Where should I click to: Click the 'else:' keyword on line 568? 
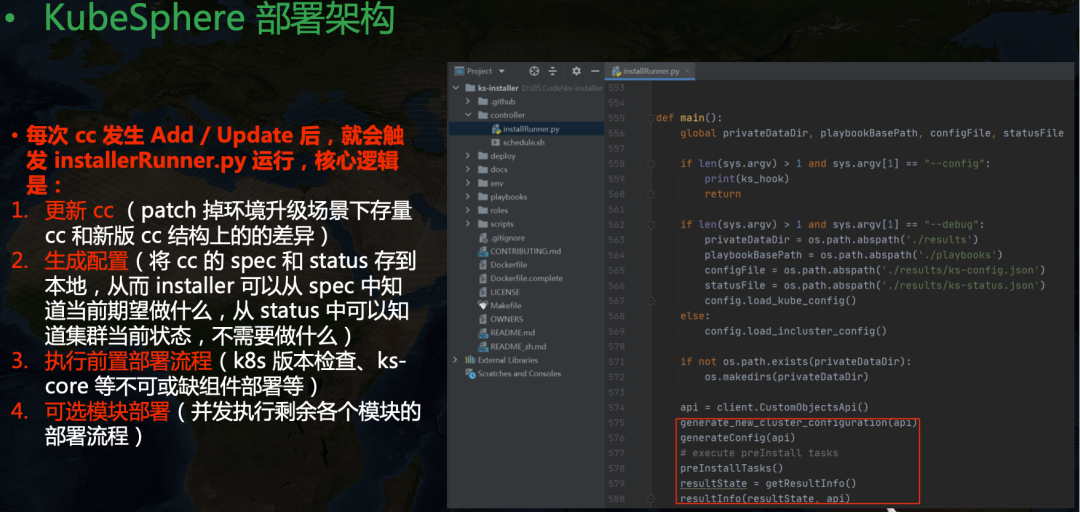point(694,316)
